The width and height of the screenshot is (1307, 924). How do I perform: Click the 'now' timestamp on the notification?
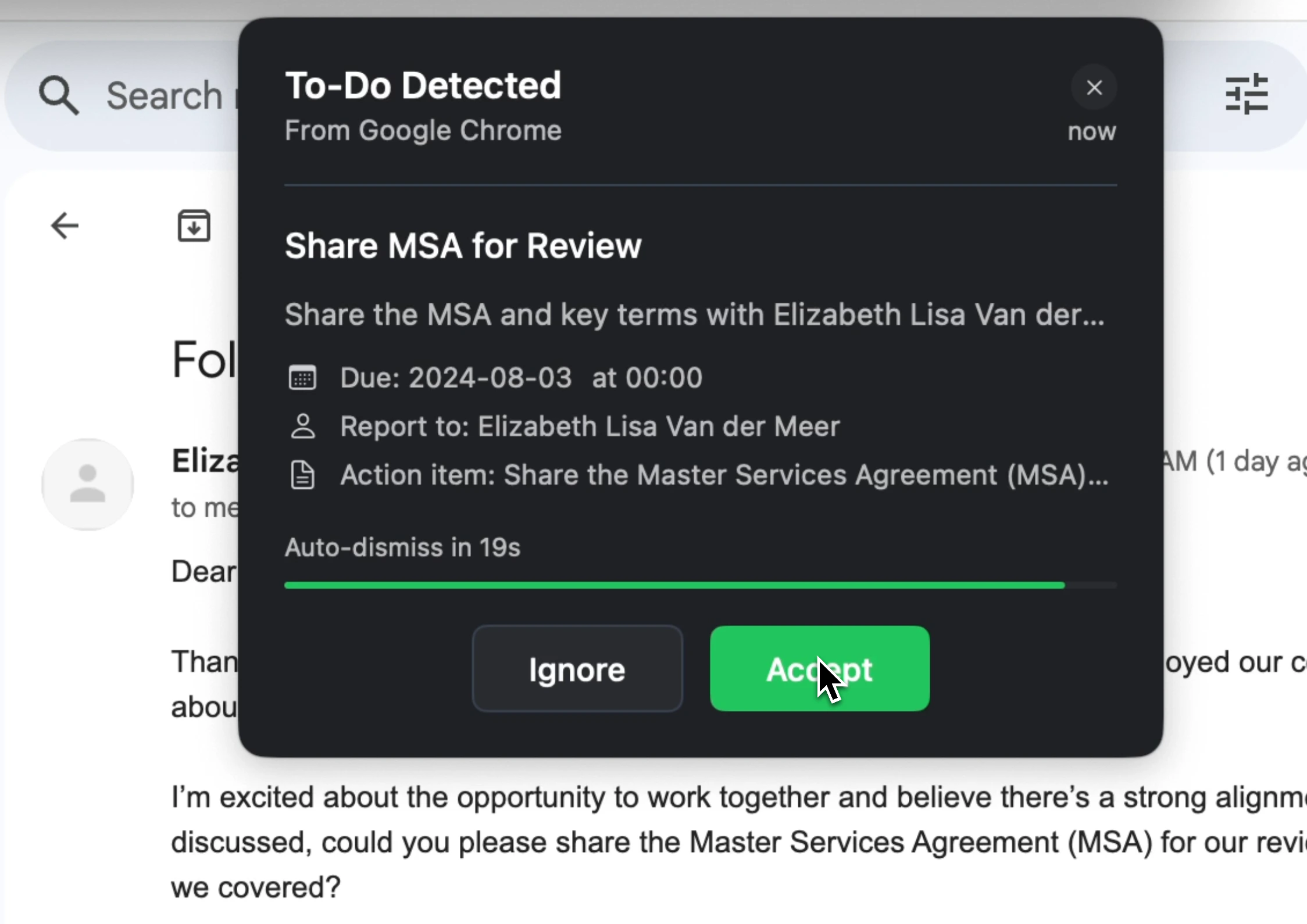pos(1091,132)
